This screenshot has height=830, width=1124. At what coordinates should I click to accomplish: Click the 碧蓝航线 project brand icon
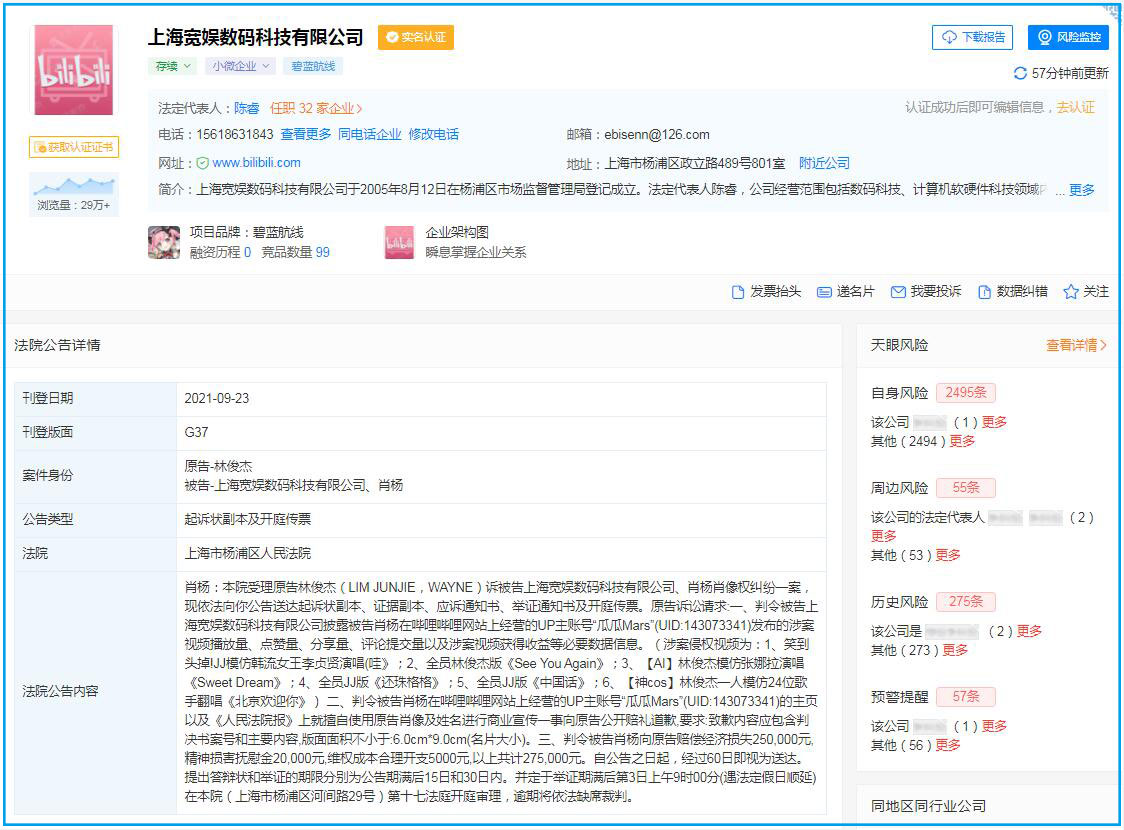click(x=164, y=242)
